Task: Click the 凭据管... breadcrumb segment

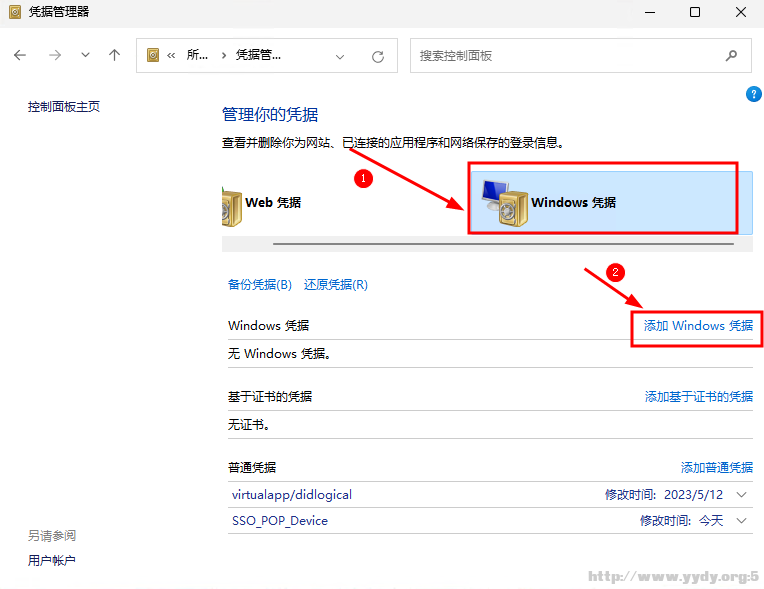Action: (x=258, y=55)
